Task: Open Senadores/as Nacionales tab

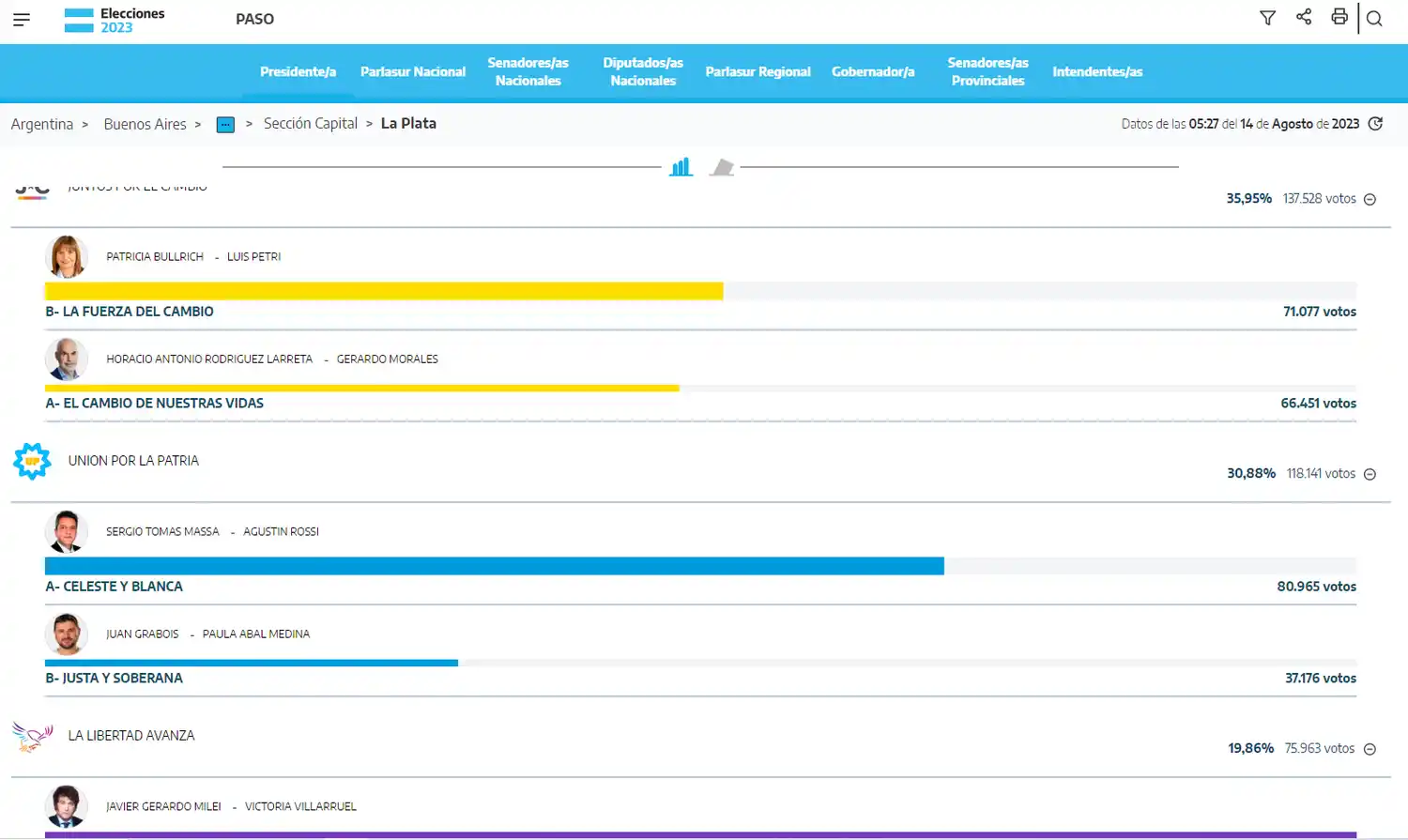Action: pos(528,71)
